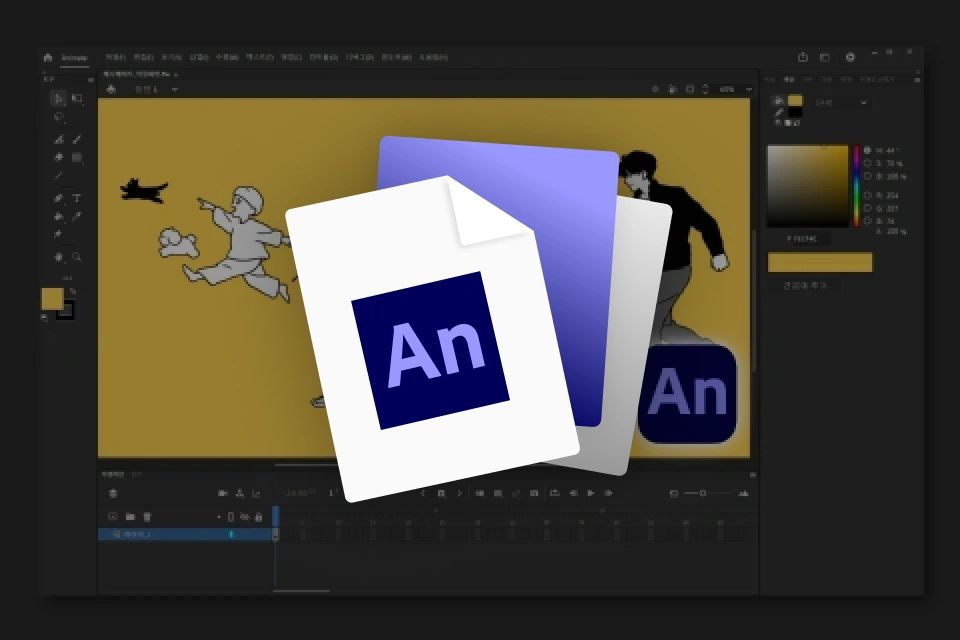Click the stroke pencil icon in Color panel
The image size is (960, 640).
point(779,113)
